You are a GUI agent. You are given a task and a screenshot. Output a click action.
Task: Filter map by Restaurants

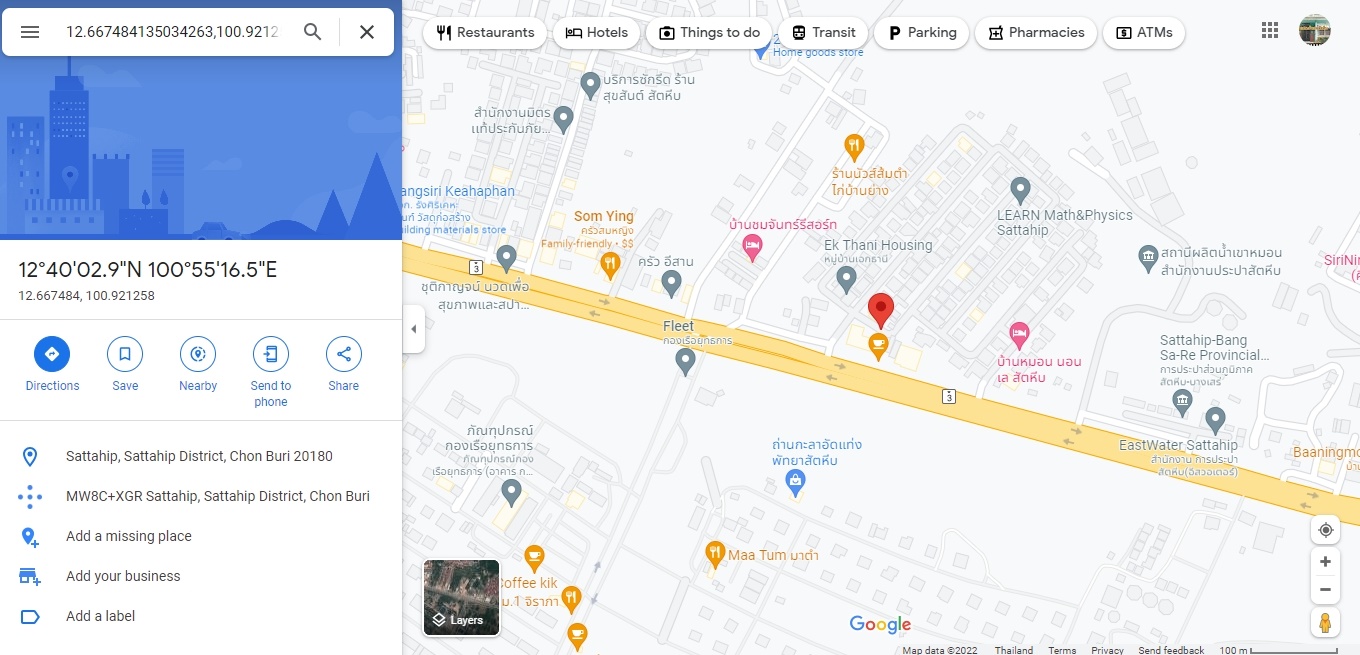pyautogui.click(x=485, y=32)
